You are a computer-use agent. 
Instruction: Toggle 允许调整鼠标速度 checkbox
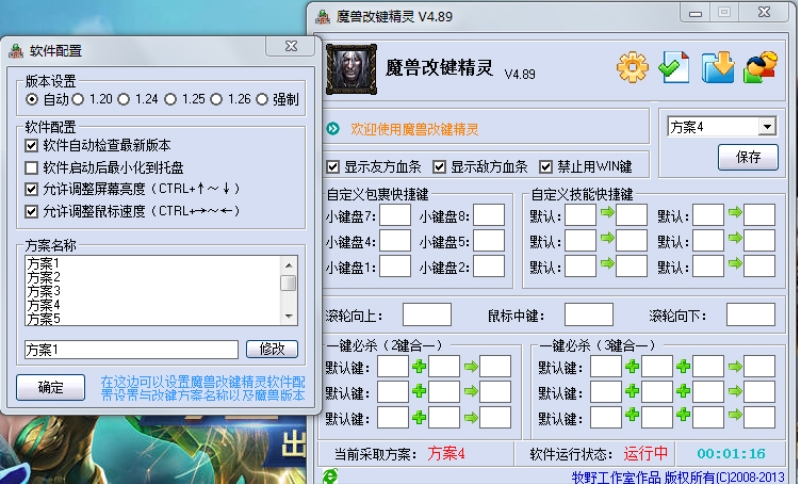[32, 211]
